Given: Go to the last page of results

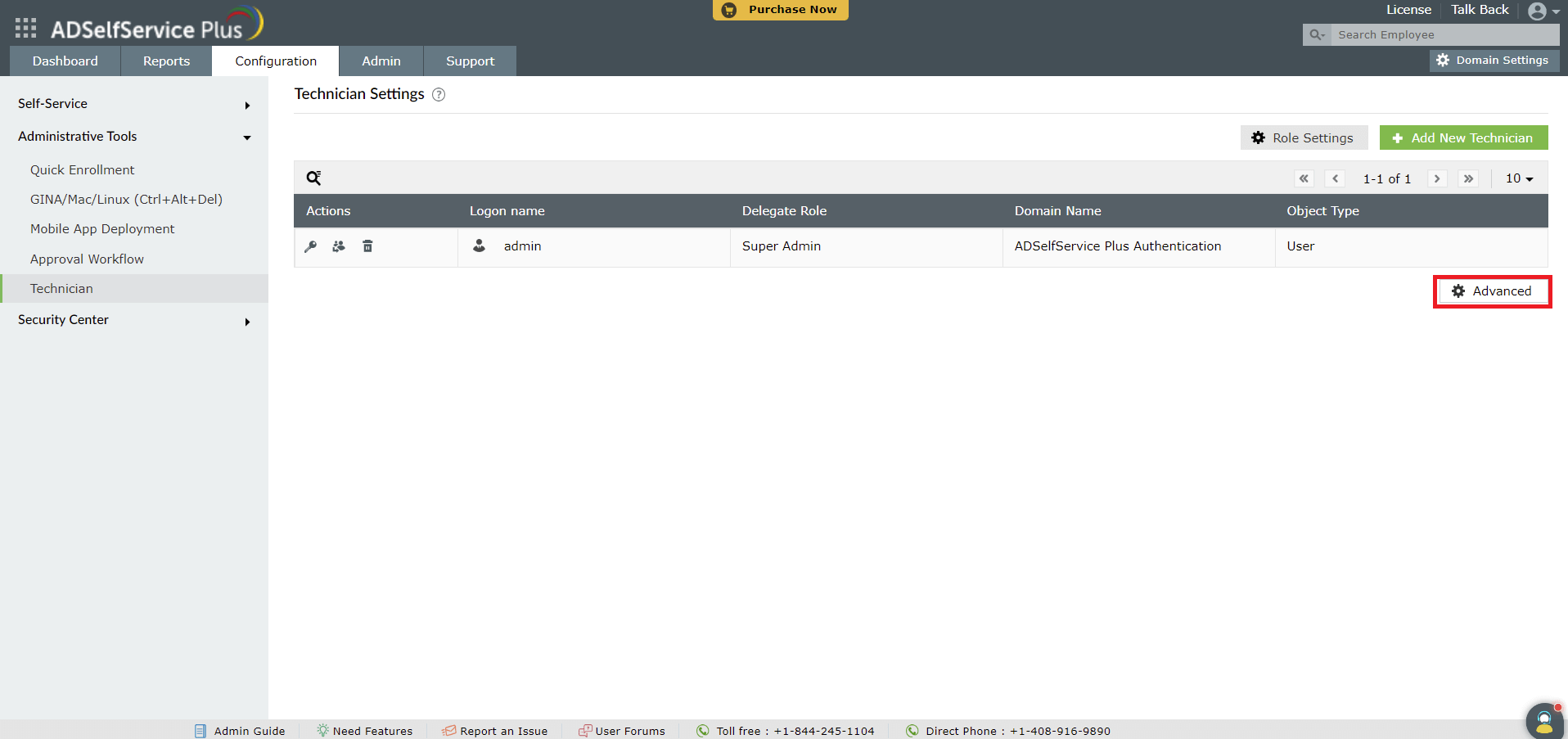Looking at the screenshot, I should click(x=1468, y=178).
